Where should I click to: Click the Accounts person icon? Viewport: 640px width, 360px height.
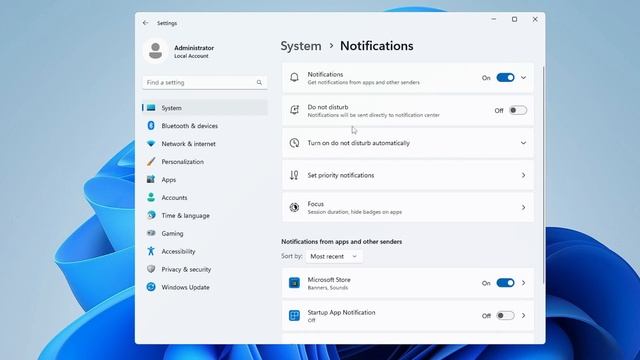click(x=151, y=198)
